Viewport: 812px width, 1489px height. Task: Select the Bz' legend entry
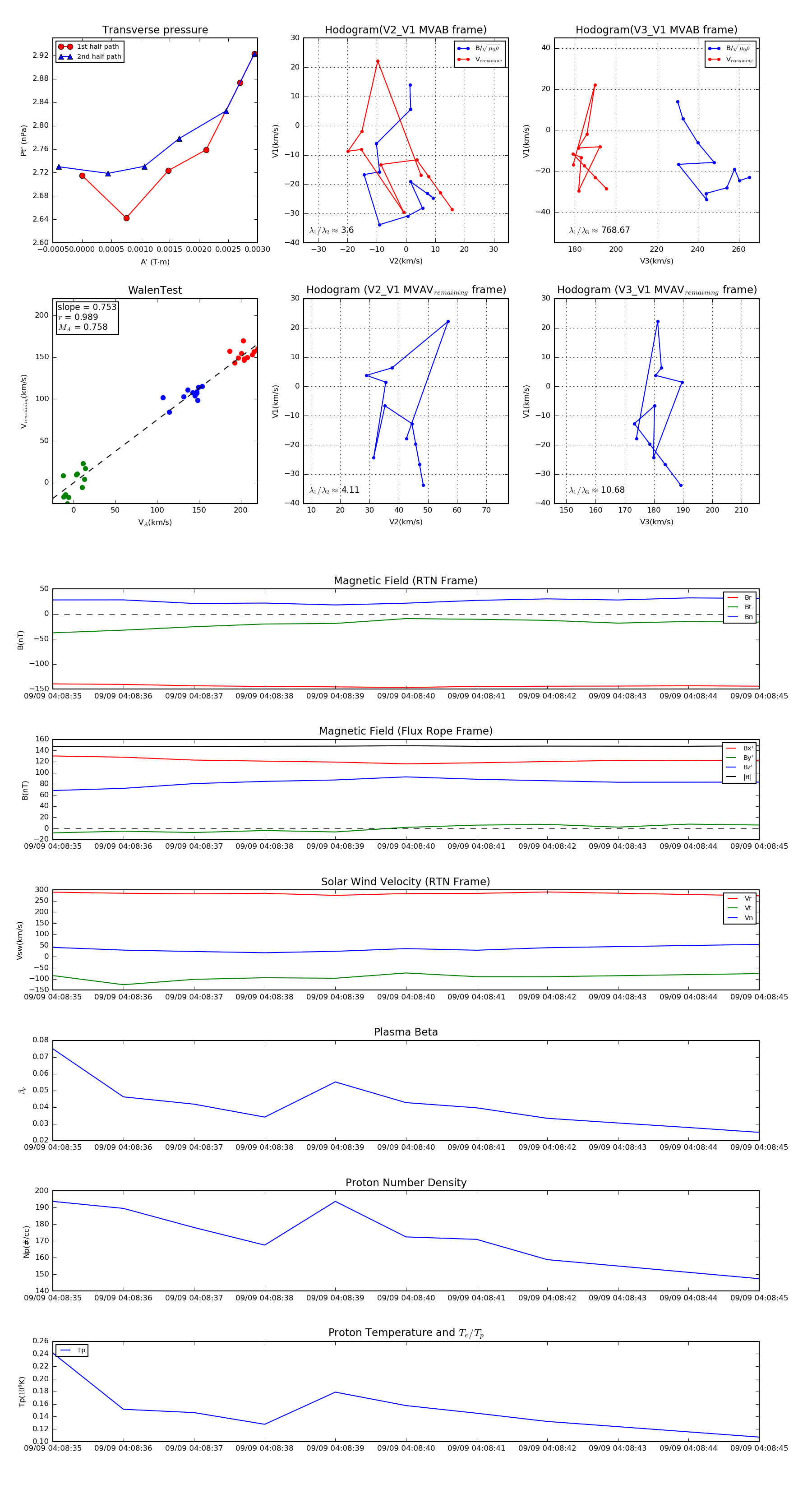[x=739, y=767]
